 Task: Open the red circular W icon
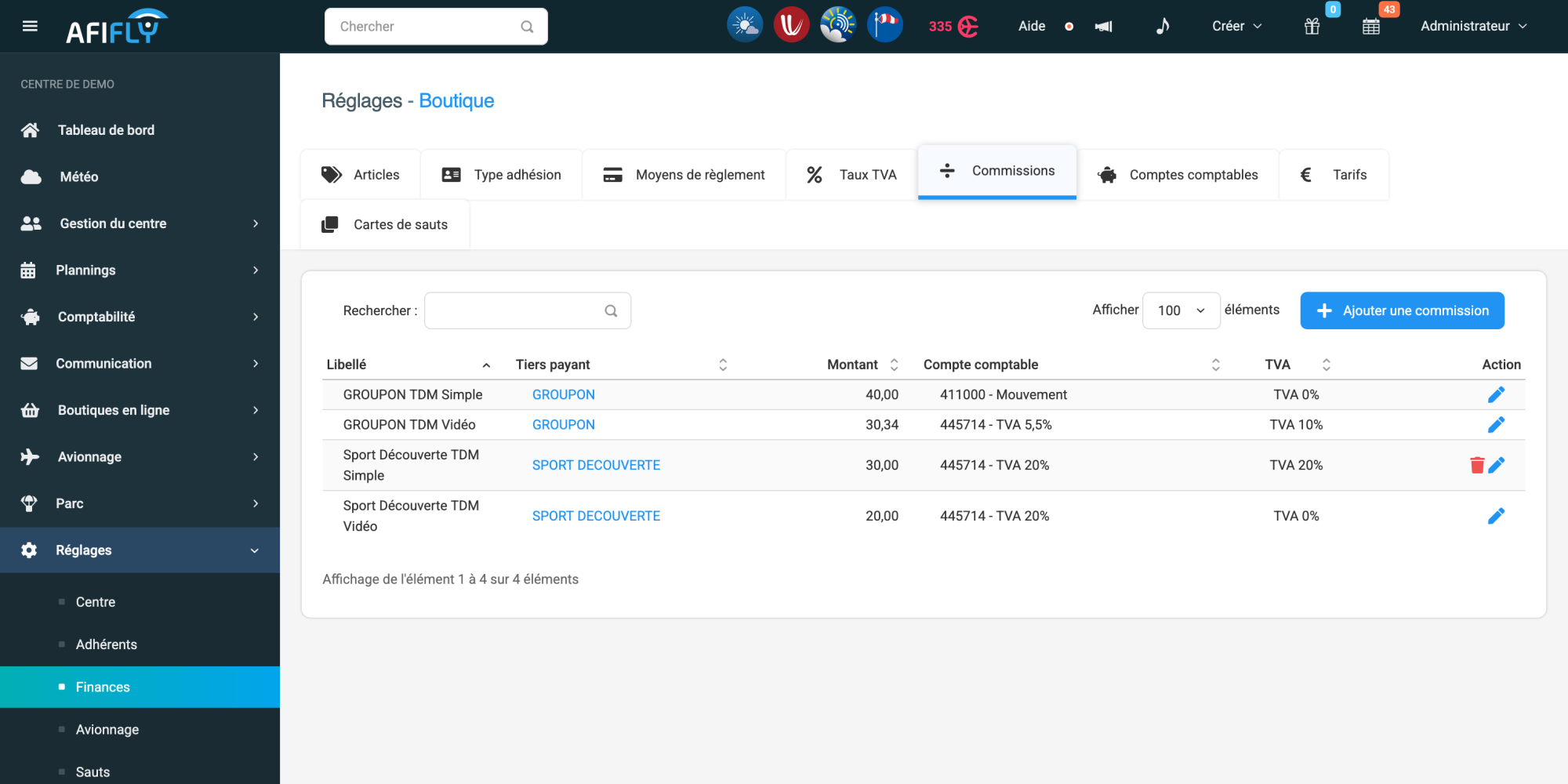pos(791,25)
